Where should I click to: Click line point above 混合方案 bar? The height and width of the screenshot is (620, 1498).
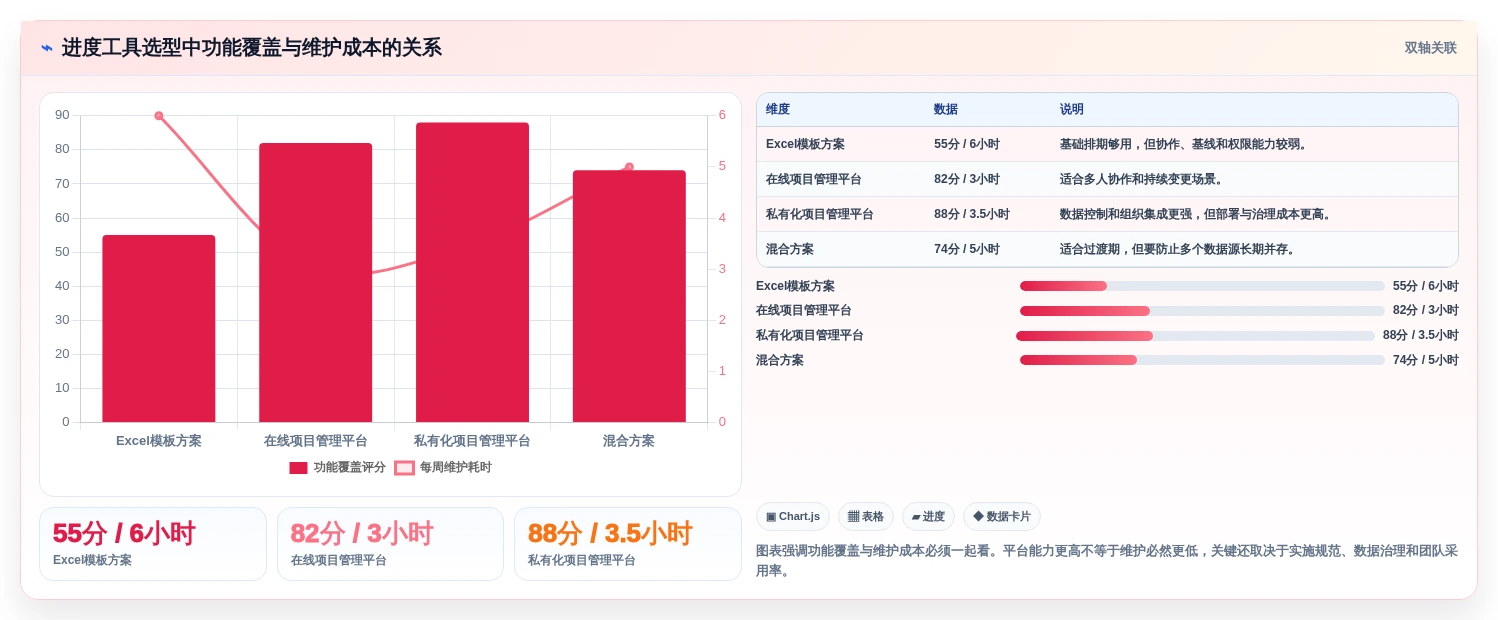(629, 167)
